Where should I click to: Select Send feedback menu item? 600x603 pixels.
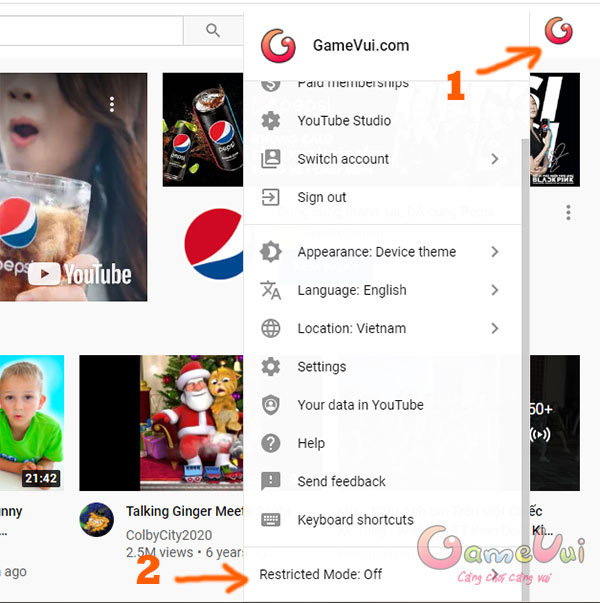(x=383, y=481)
